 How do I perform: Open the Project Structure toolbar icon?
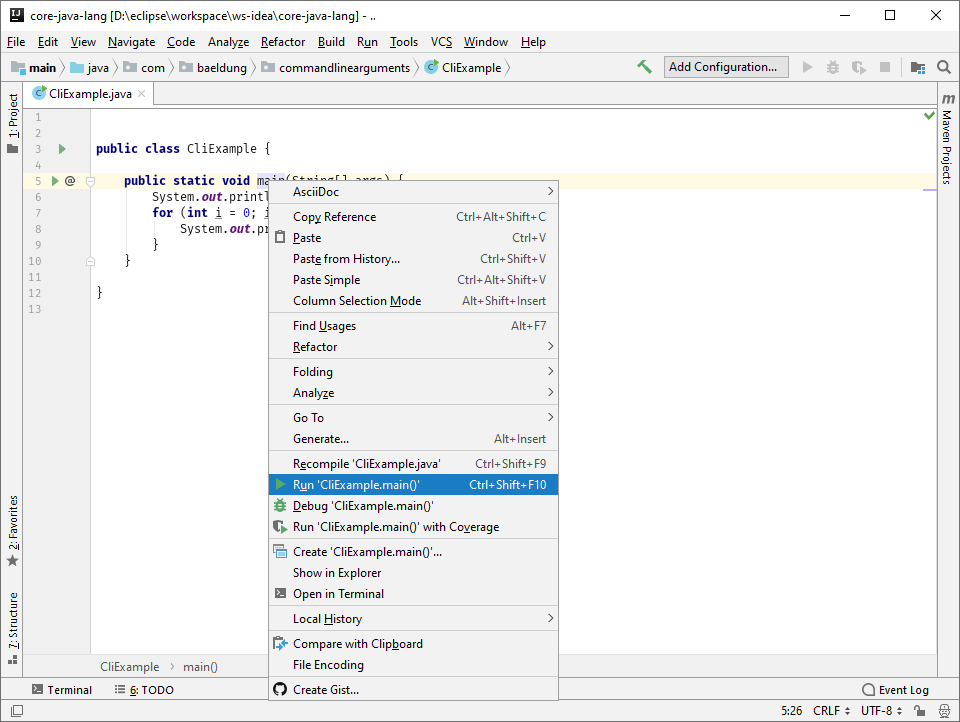tap(918, 67)
